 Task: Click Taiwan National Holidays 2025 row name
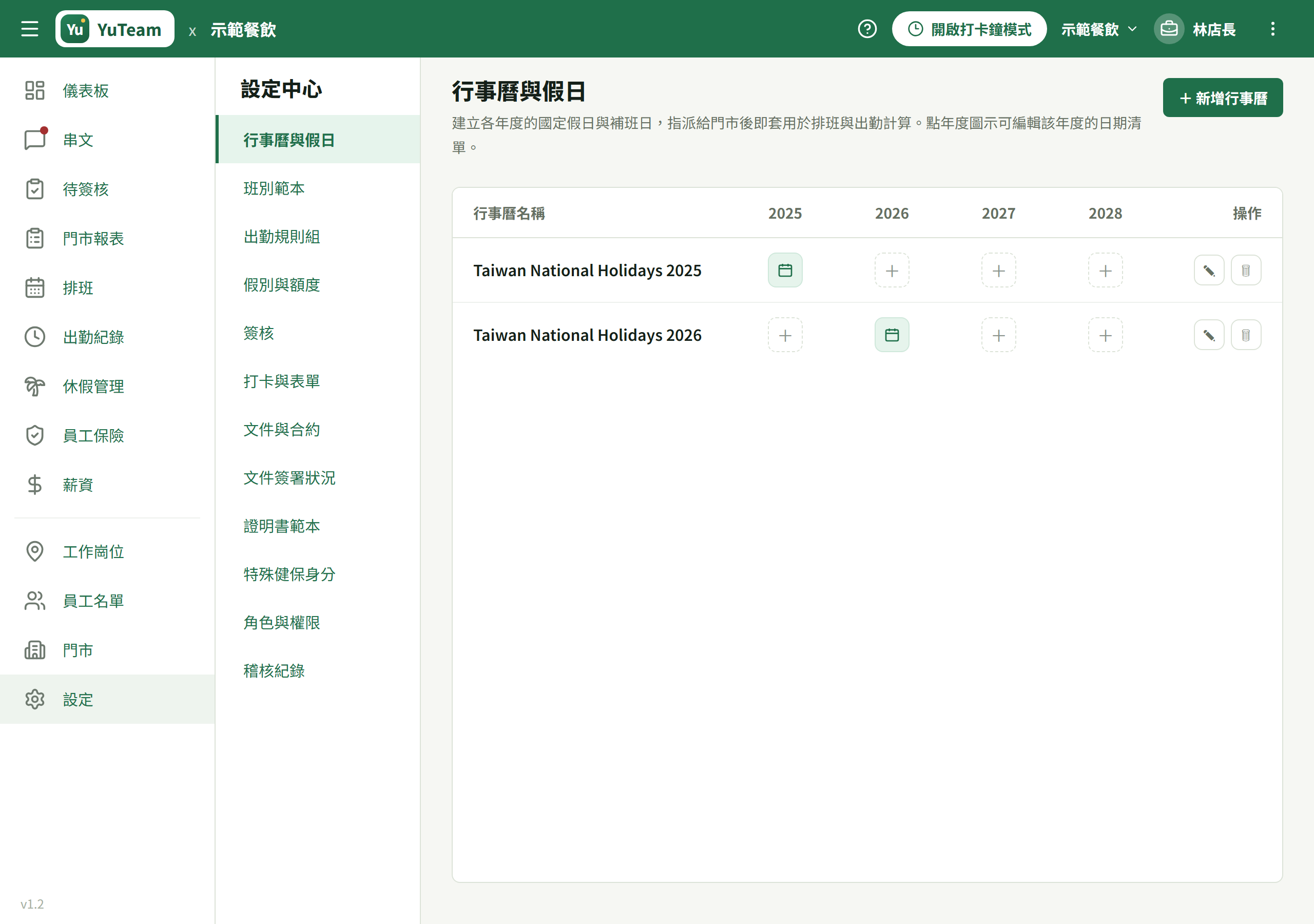587,270
